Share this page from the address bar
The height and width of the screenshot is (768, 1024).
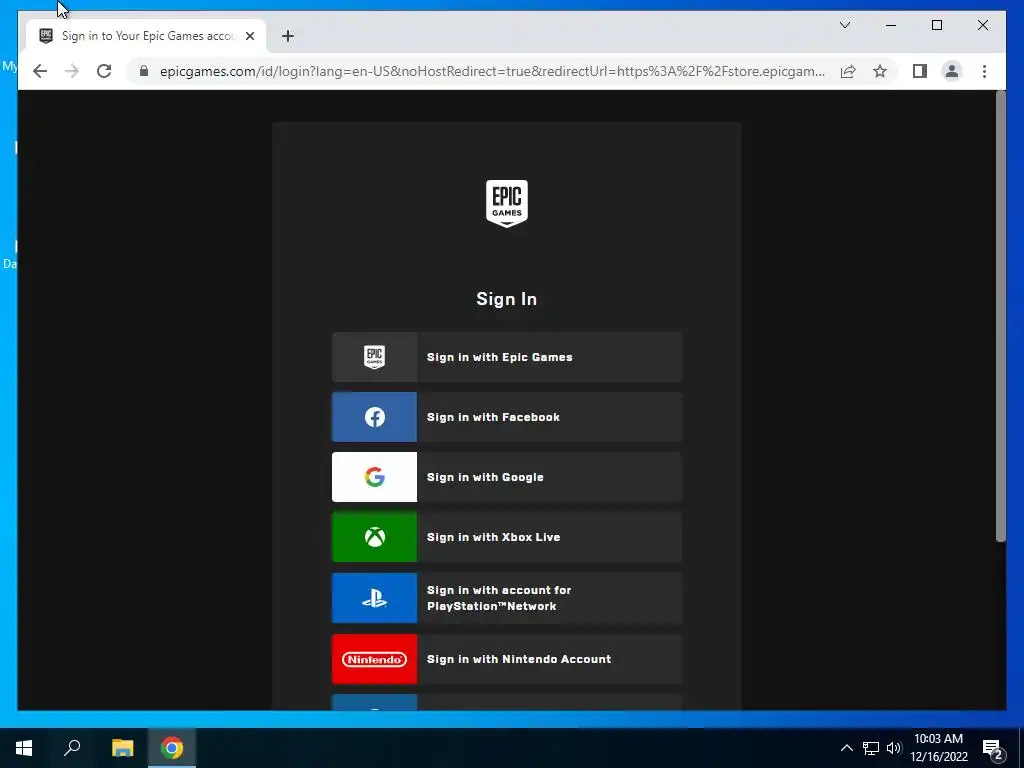[848, 71]
